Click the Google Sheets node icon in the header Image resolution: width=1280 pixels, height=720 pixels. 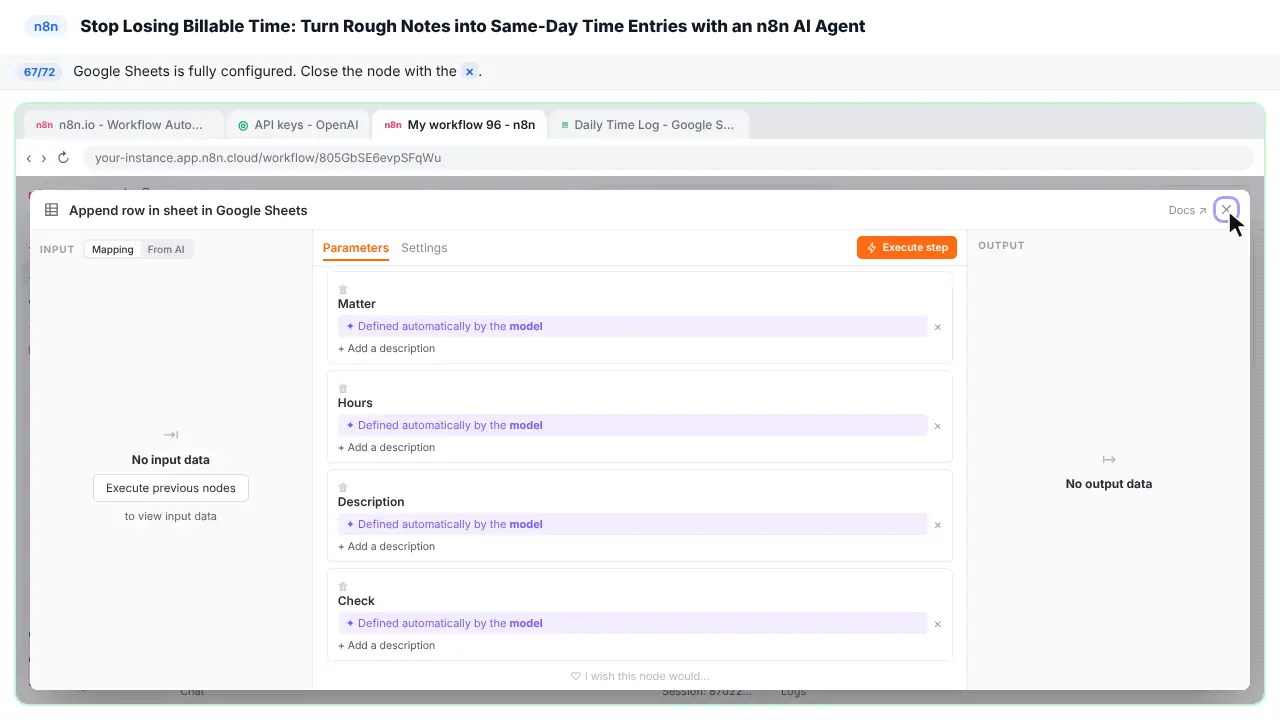click(51, 210)
